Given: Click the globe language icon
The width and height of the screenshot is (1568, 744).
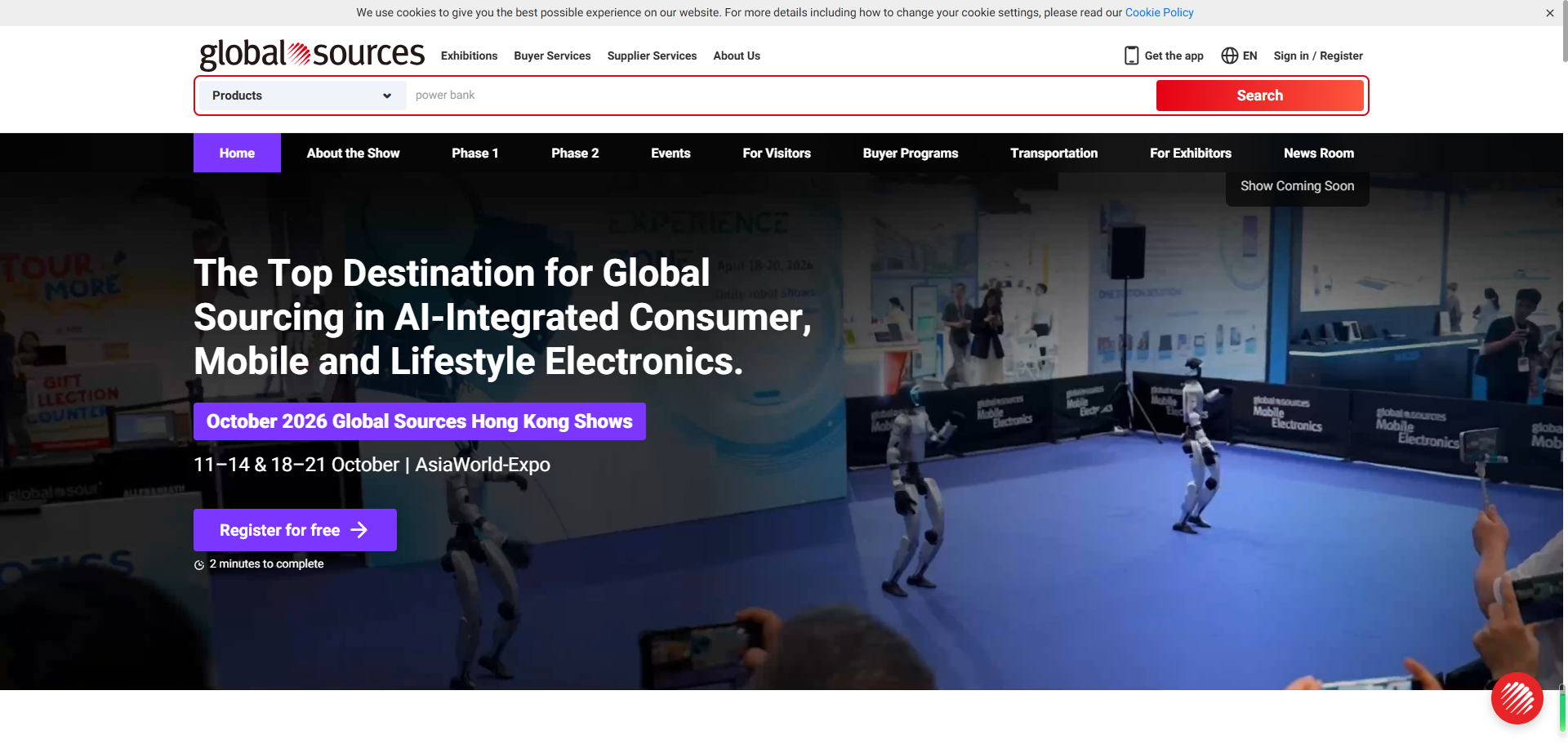Looking at the screenshot, I should pos(1229,56).
